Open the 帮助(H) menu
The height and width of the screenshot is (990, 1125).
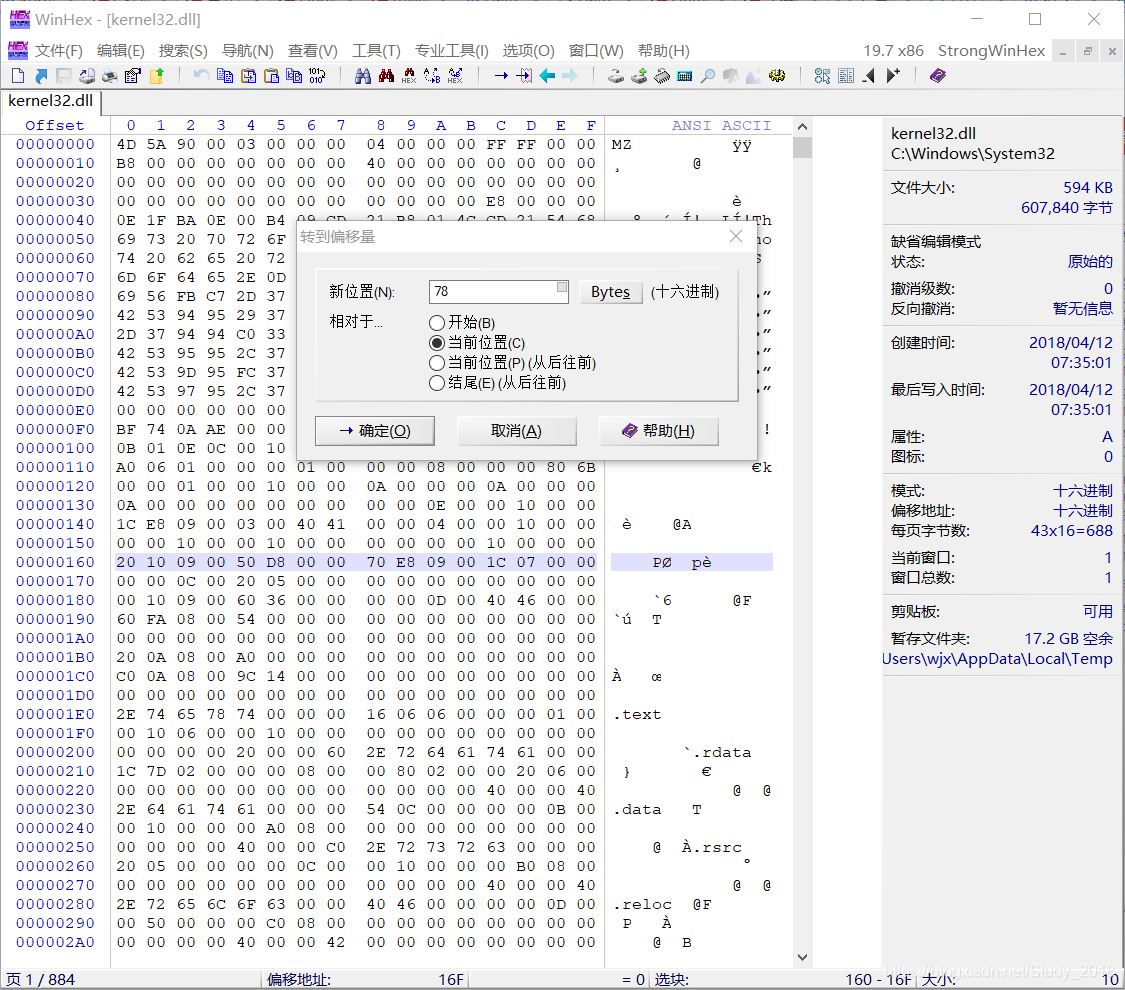click(664, 51)
